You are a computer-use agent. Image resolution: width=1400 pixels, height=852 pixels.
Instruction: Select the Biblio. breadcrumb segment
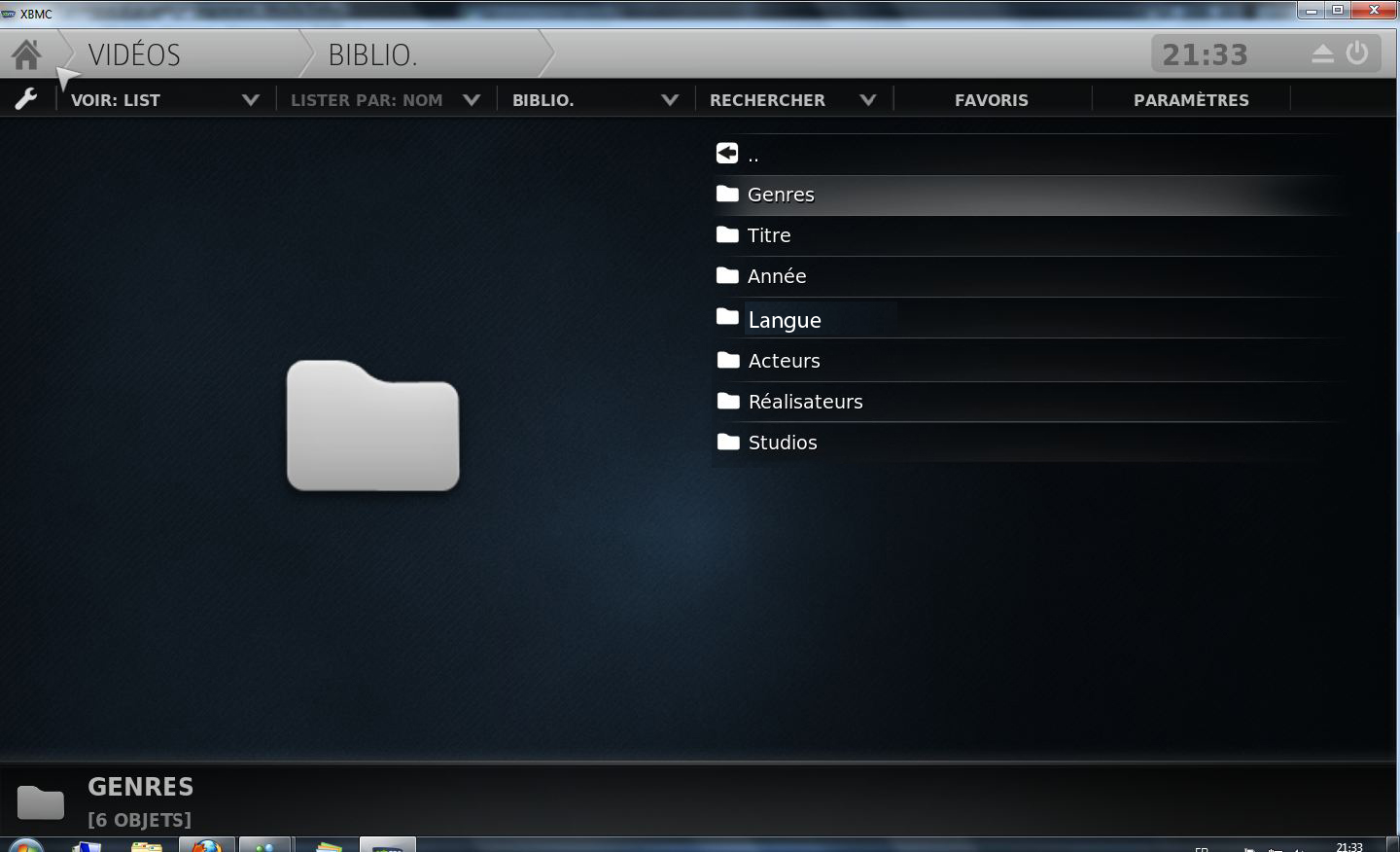[372, 55]
